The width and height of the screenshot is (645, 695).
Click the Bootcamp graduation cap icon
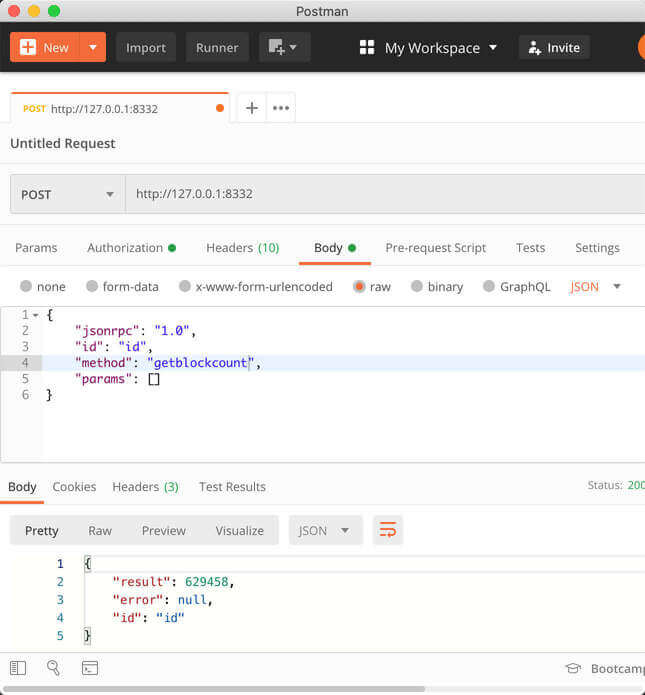pyautogui.click(x=573, y=668)
